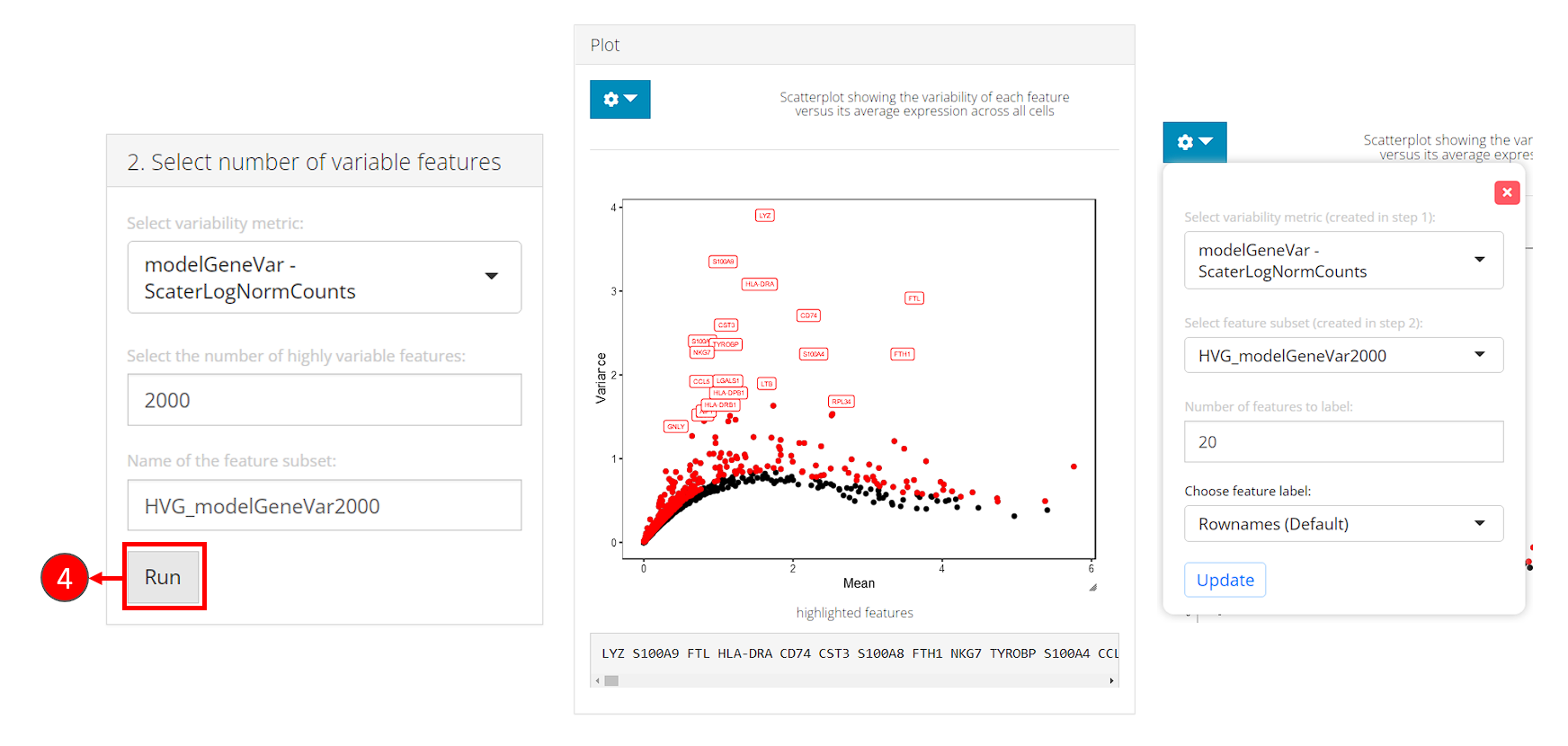Click the right arrow of the highlighted features scrollbar
The image size is (1568, 746).
1111,681
